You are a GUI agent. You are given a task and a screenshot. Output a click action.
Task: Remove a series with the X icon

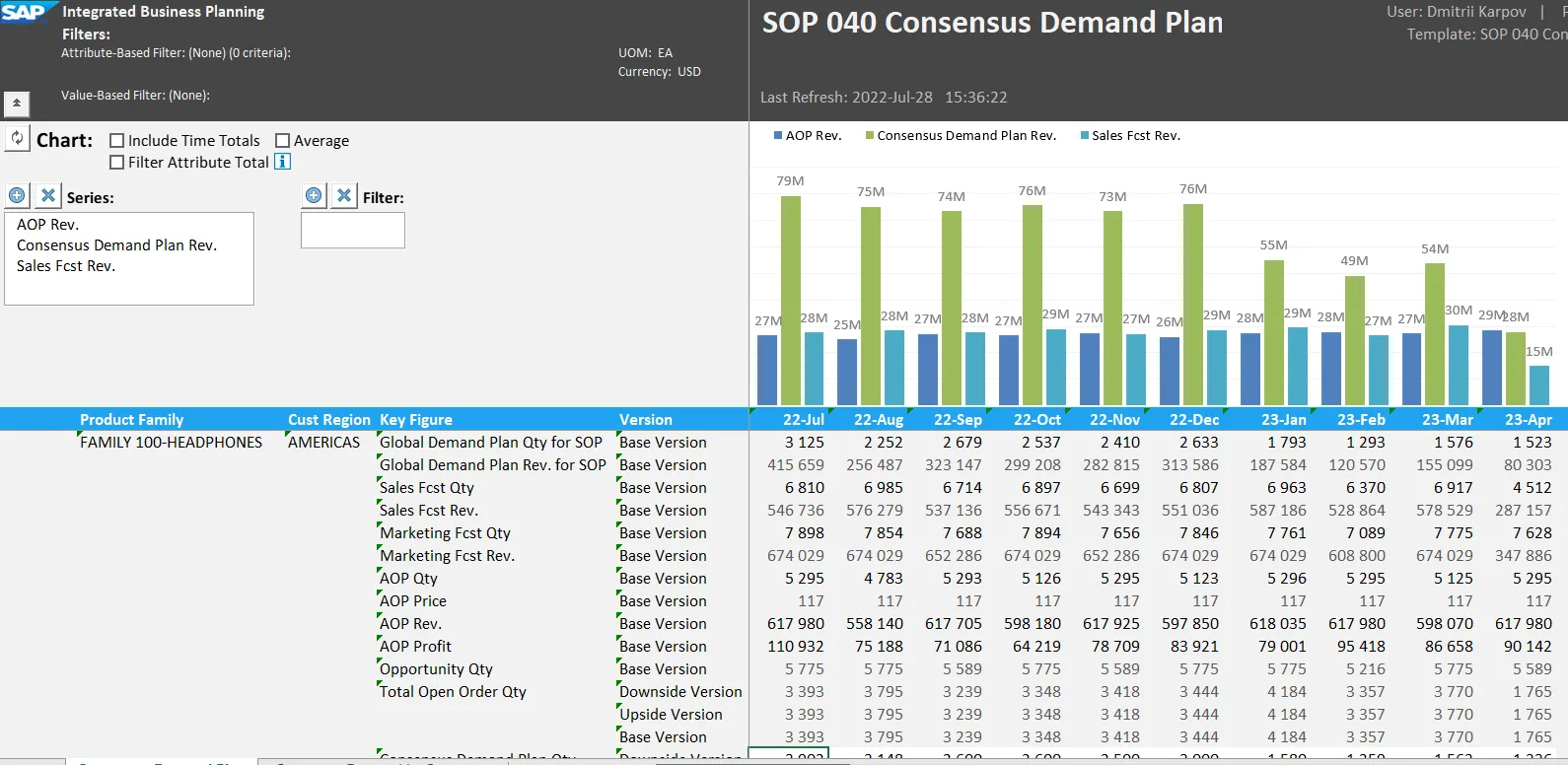(48, 195)
